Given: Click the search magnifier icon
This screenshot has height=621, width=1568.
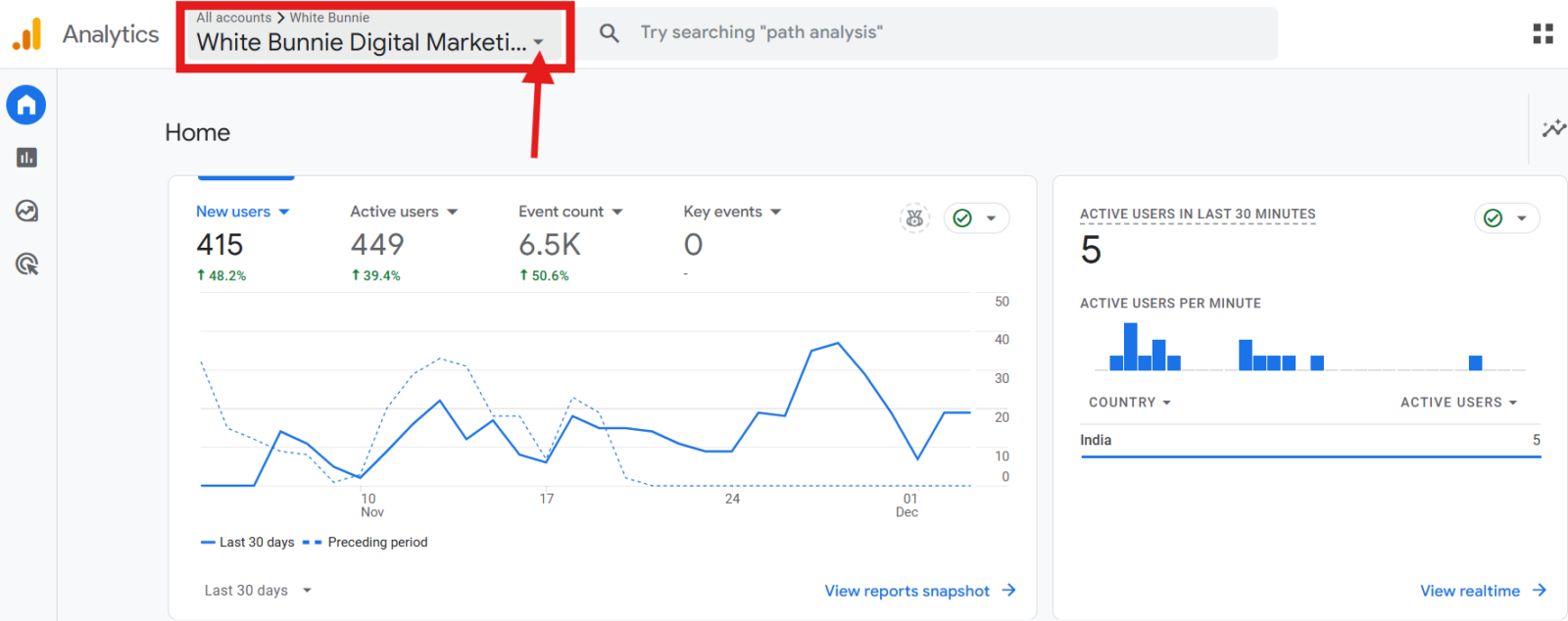Looking at the screenshot, I should tap(610, 33).
